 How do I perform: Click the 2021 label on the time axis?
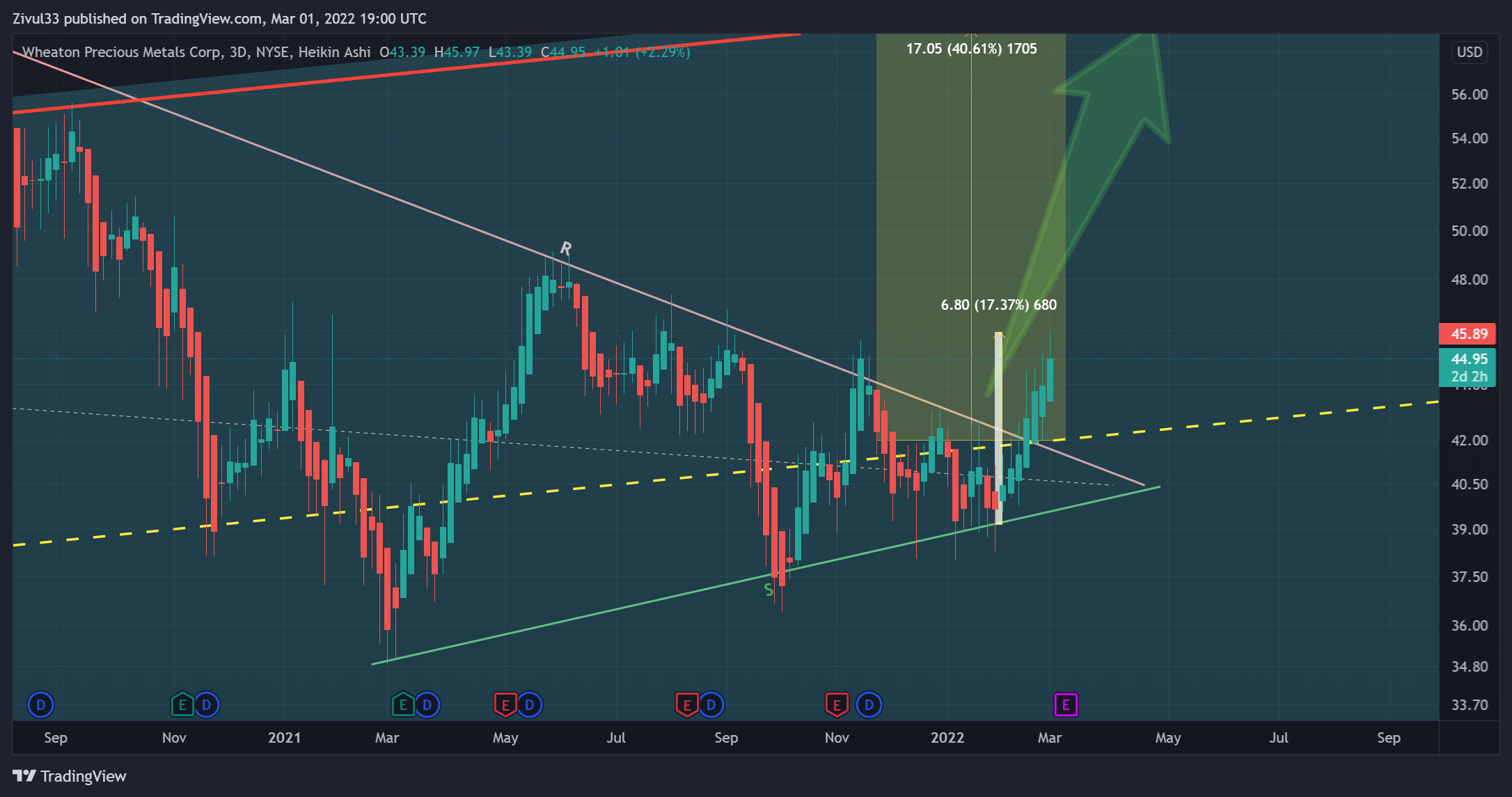coord(285,738)
